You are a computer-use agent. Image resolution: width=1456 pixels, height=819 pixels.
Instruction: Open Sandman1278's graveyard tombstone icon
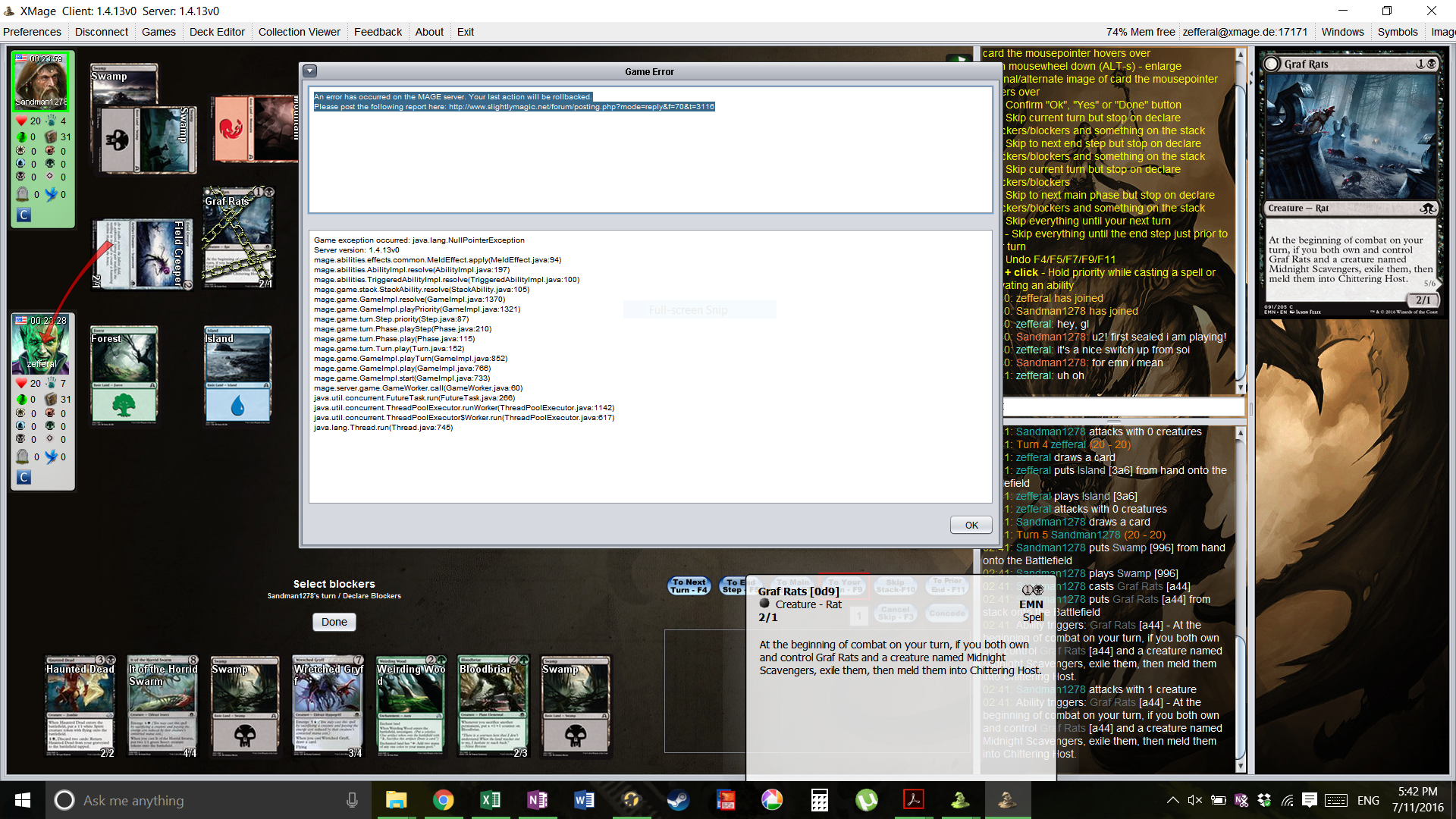pyautogui.click(x=22, y=194)
